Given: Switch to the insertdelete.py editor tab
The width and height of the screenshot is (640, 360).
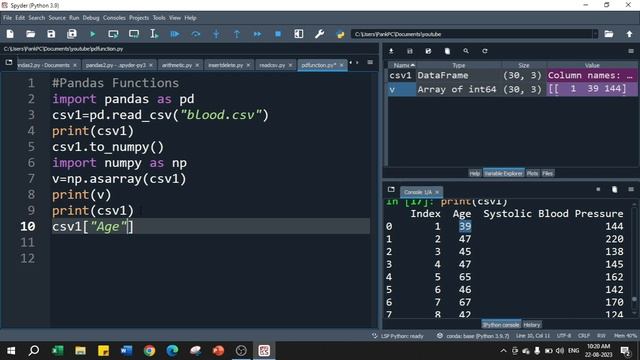Looking at the screenshot, I should click(225, 65).
